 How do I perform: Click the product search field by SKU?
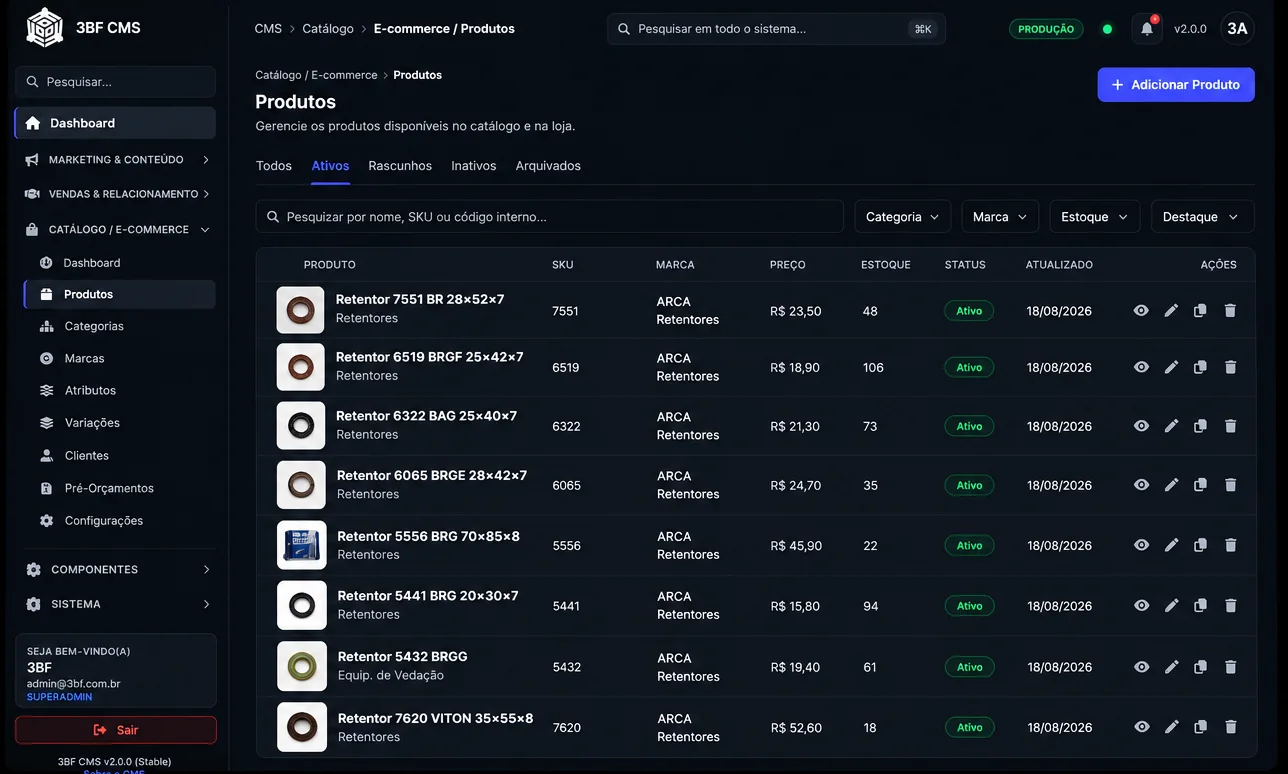pyautogui.click(x=550, y=217)
